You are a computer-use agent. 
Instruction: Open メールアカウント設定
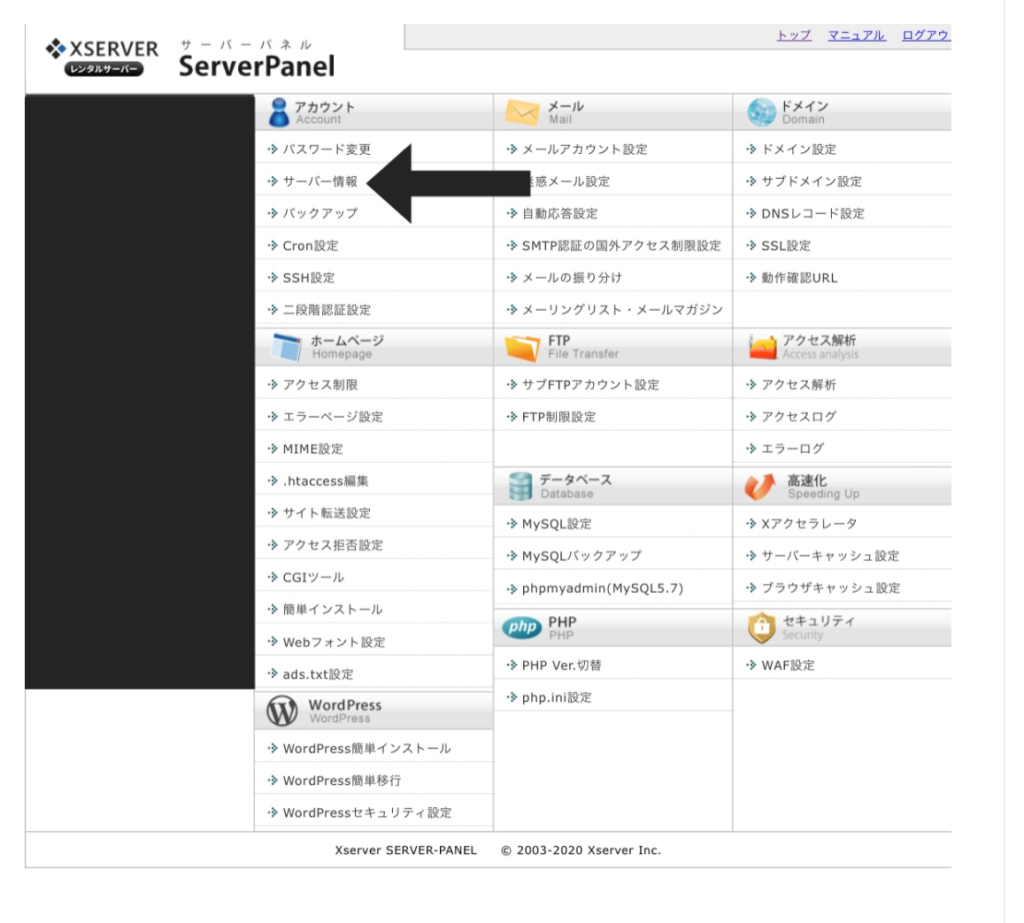(x=584, y=150)
